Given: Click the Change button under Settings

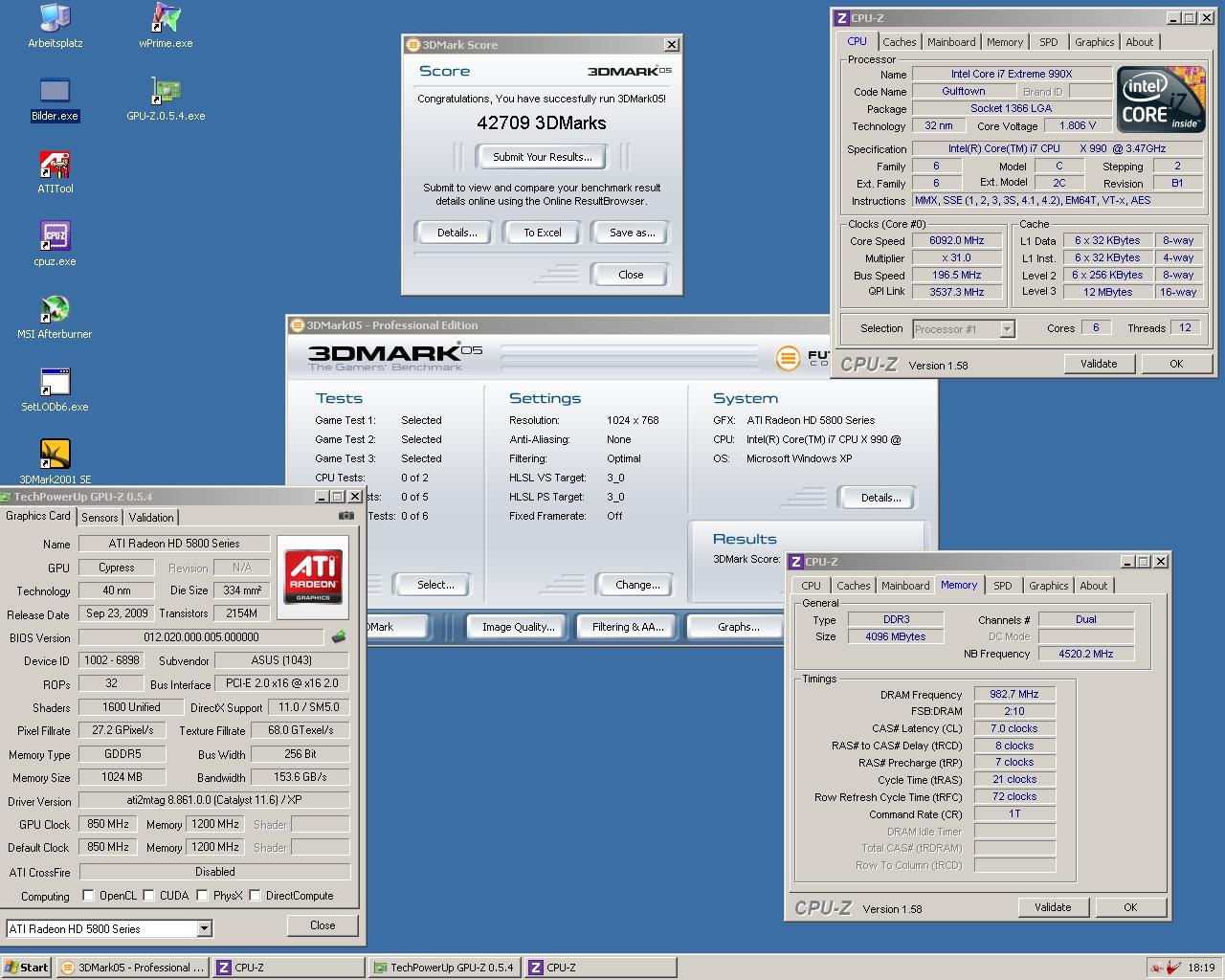Looking at the screenshot, I should [637, 585].
